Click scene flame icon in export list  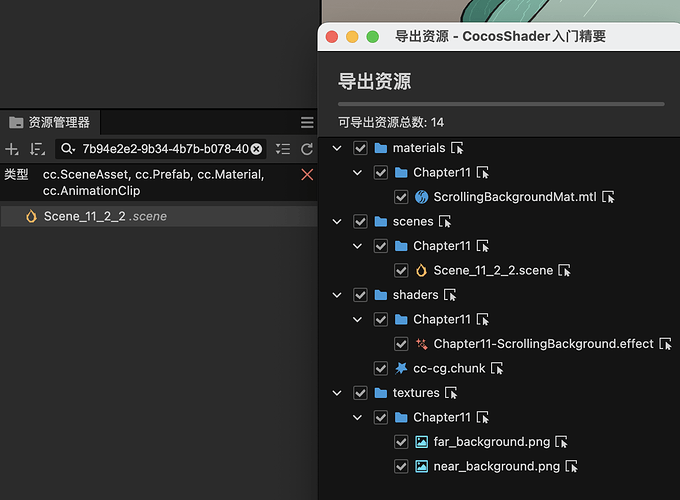(x=422, y=271)
